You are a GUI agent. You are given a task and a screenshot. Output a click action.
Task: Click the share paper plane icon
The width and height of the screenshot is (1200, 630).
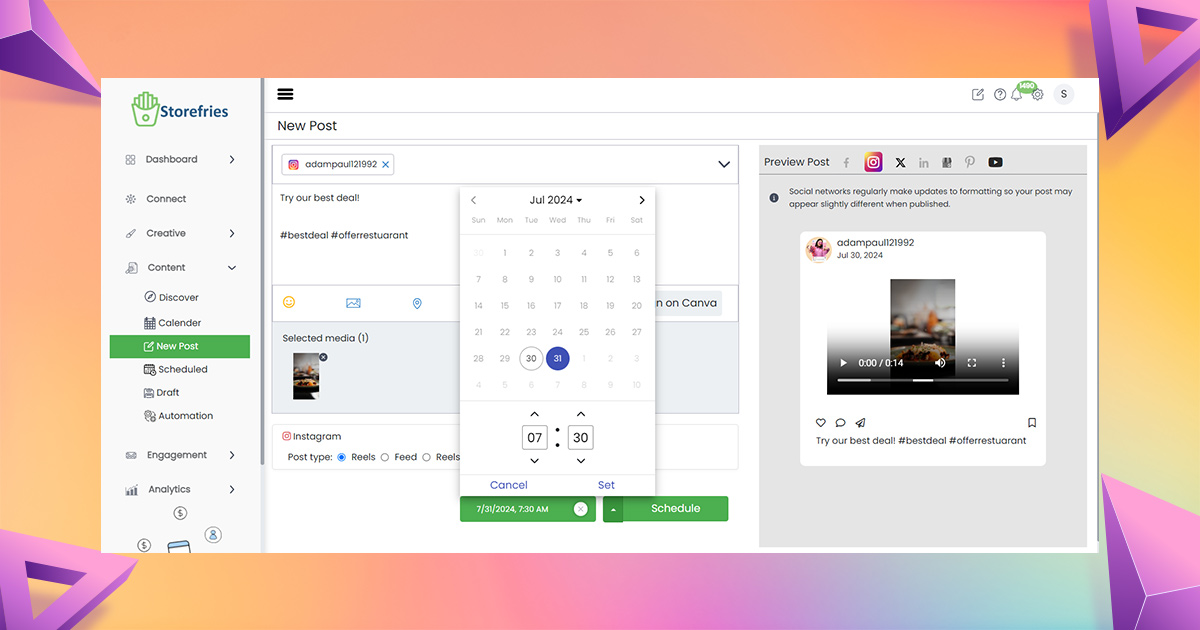[x=860, y=423]
